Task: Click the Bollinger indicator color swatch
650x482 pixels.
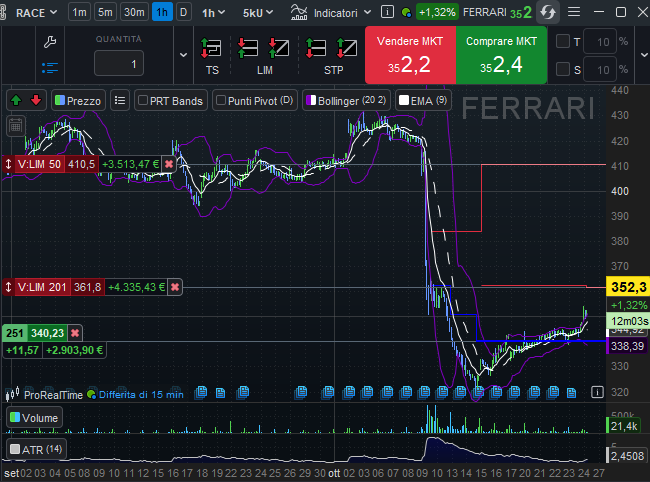Action: point(310,100)
